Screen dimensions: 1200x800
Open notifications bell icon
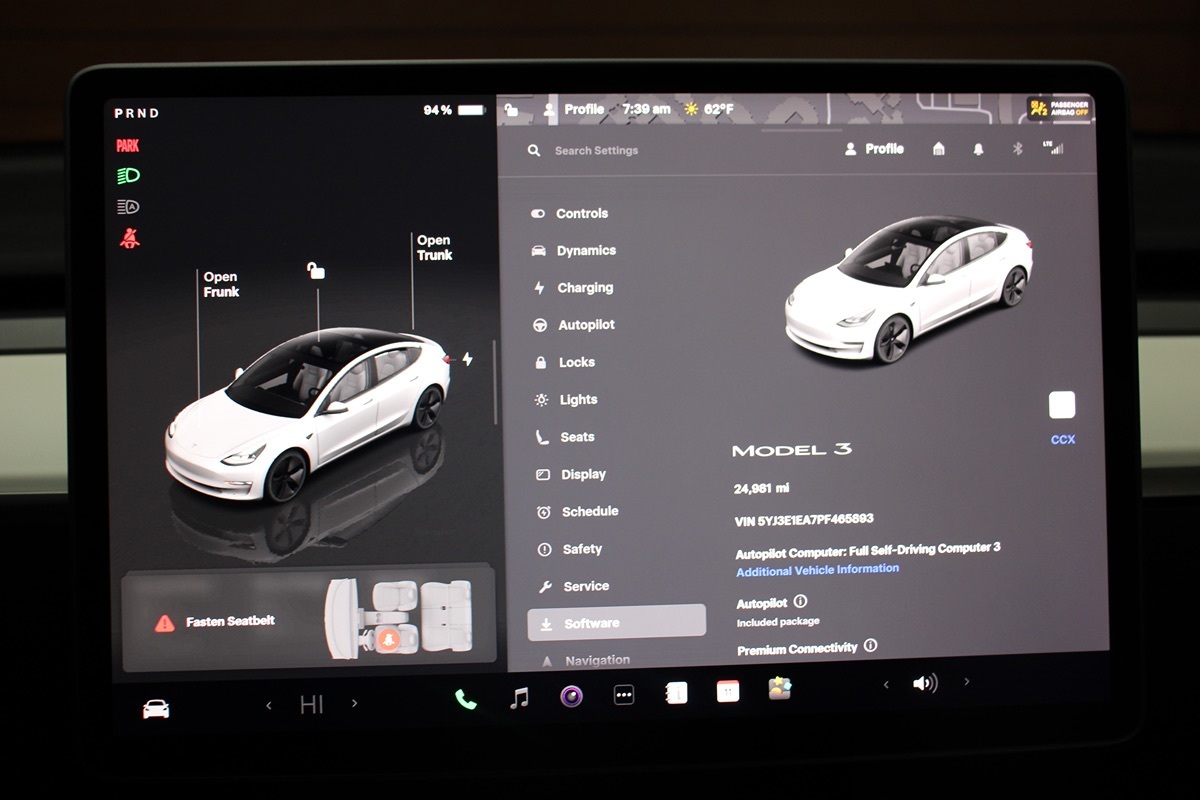pos(978,148)
